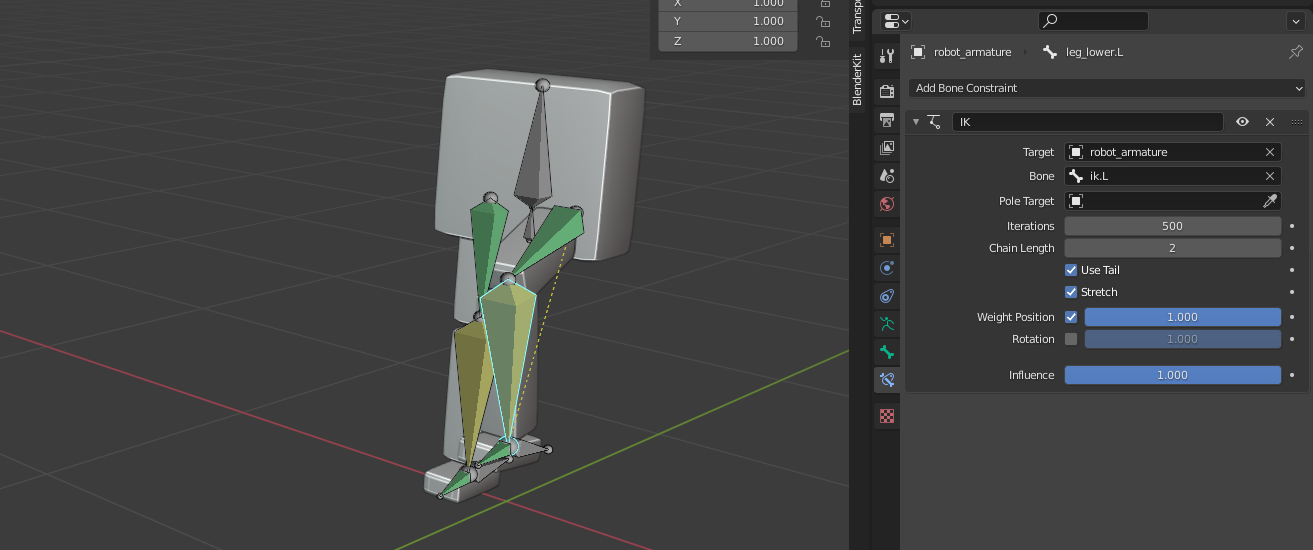
Task: Toggle IK constraint visibility eye icon
Action: (1242, 122)
